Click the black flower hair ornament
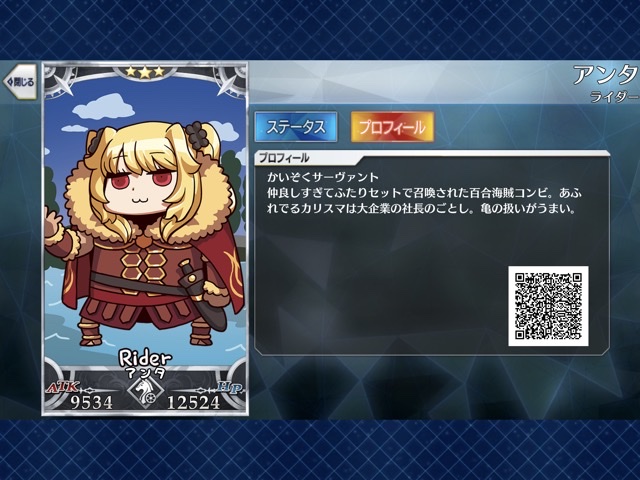The image size is (640, 480). [198, 135]
